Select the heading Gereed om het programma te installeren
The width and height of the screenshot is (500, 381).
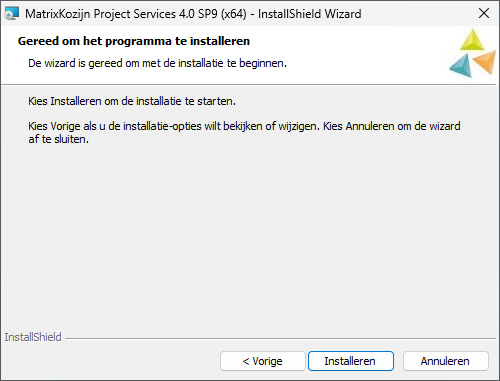pyautogui.click(x=134, y=41)
